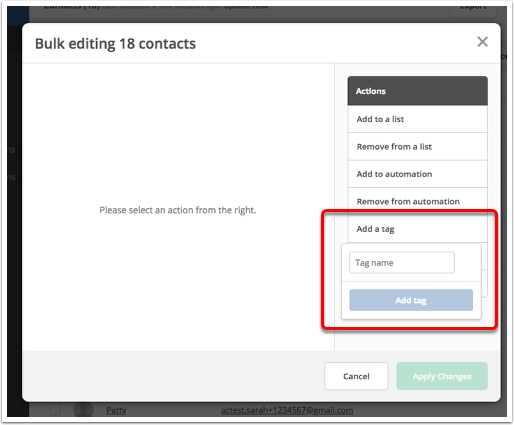The width and height of the screenshot is (514, 425).
Task: Focus the Tag name input field
Action: click(x=402, y=263)
